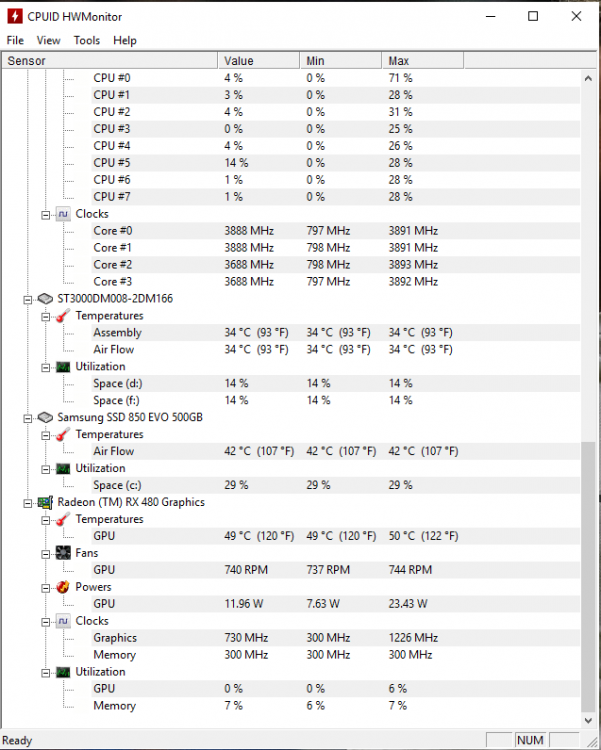Screen dimensions: 601x750
Task: Open the File menu
Action: [x=15, y=41]
